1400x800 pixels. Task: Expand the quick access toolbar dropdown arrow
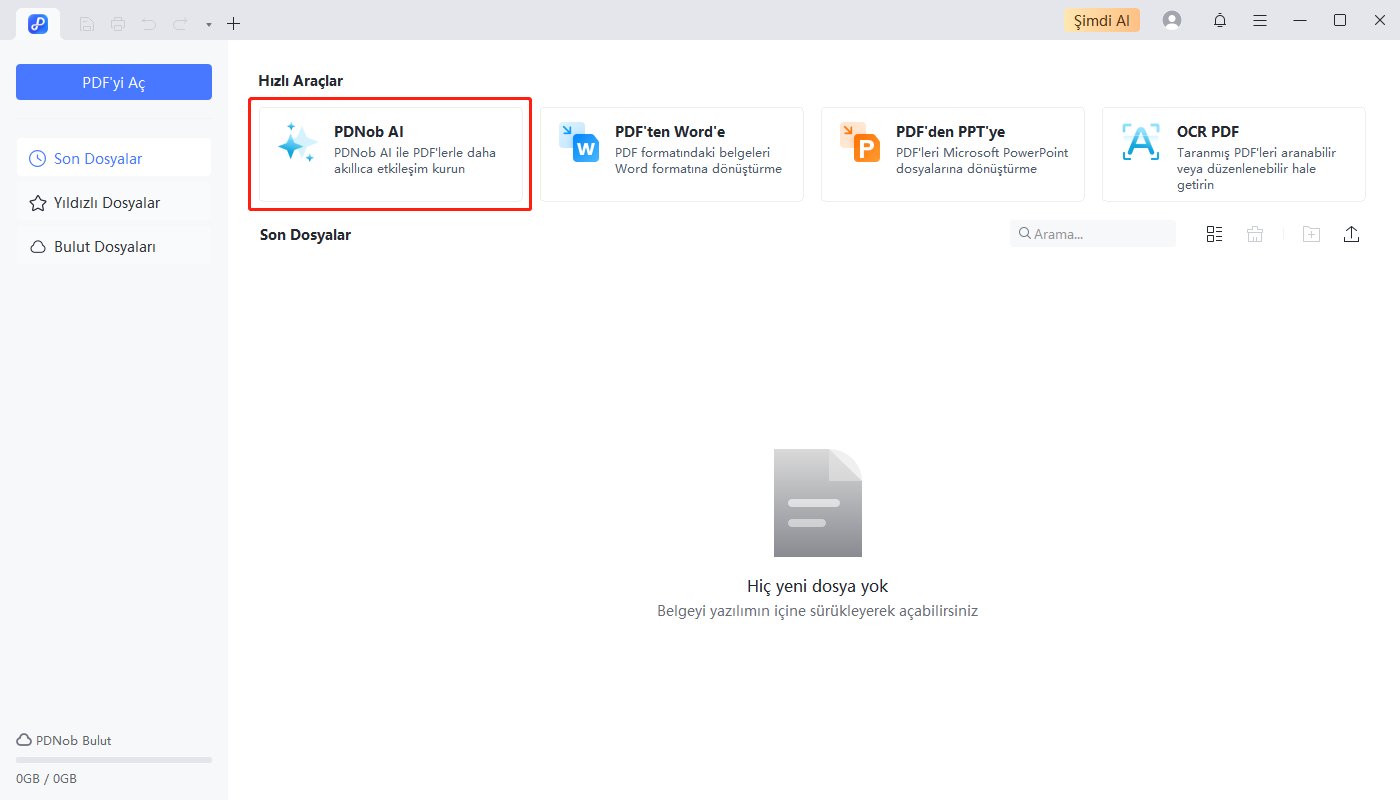click(208, 24)
